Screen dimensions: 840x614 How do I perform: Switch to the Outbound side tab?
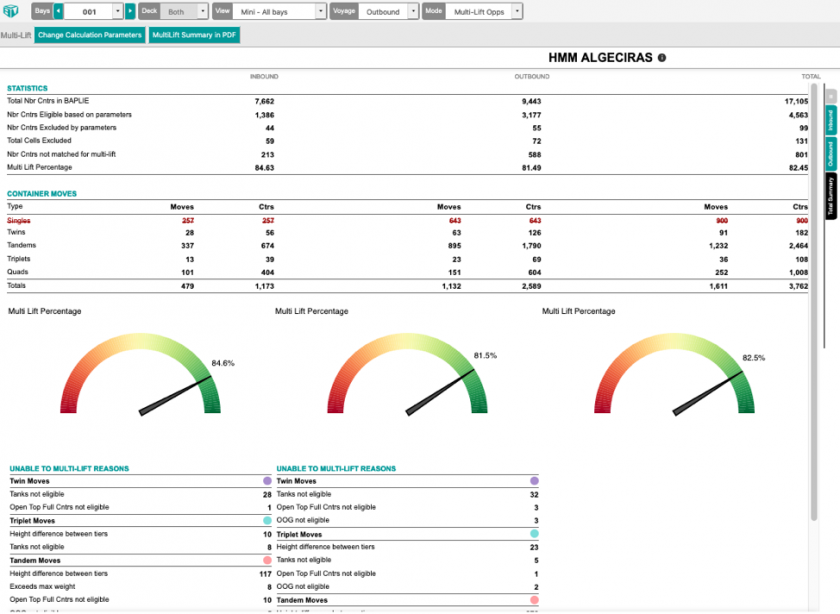point(831,154)
